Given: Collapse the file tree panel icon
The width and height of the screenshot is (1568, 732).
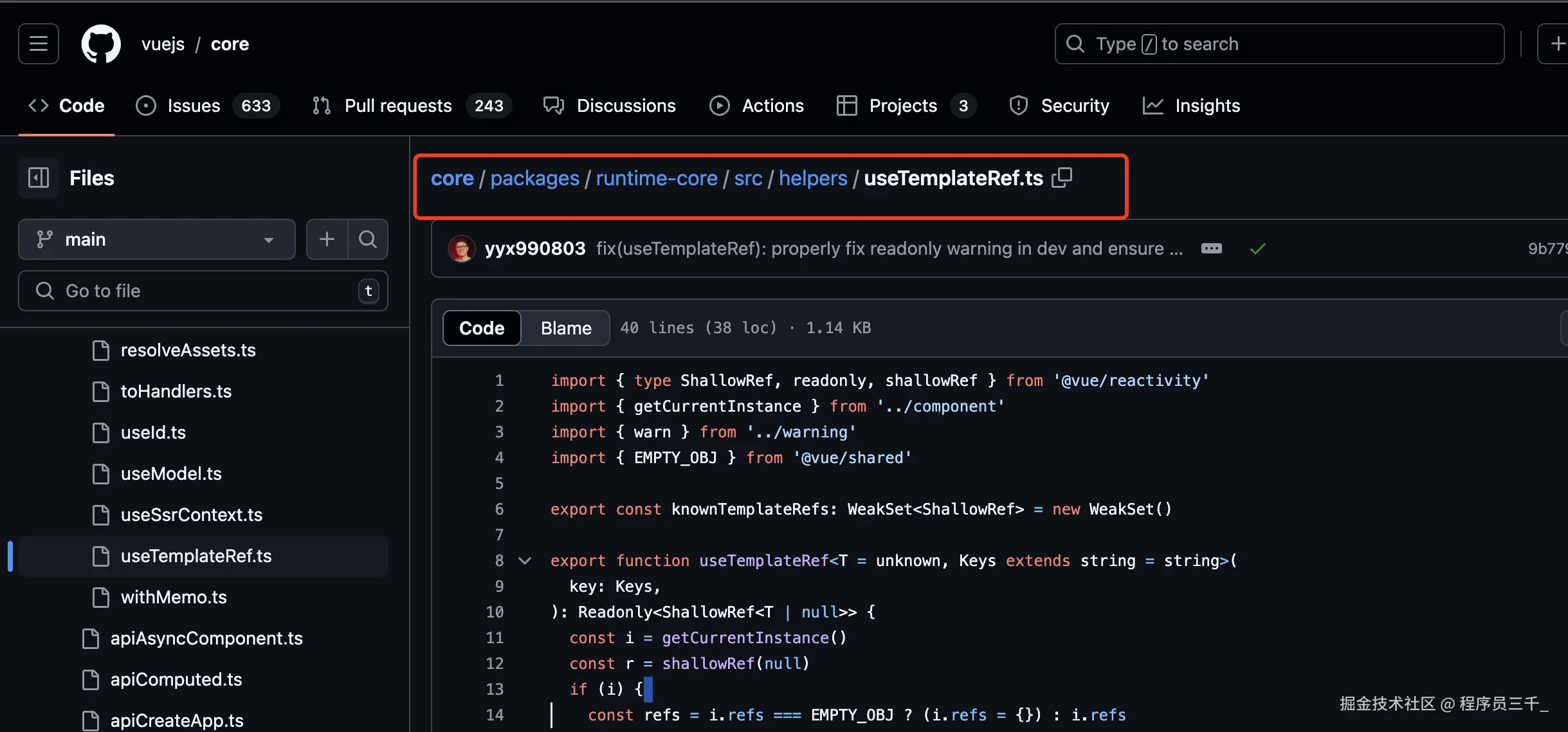Looking at the screenshot, I should [39, 178].
